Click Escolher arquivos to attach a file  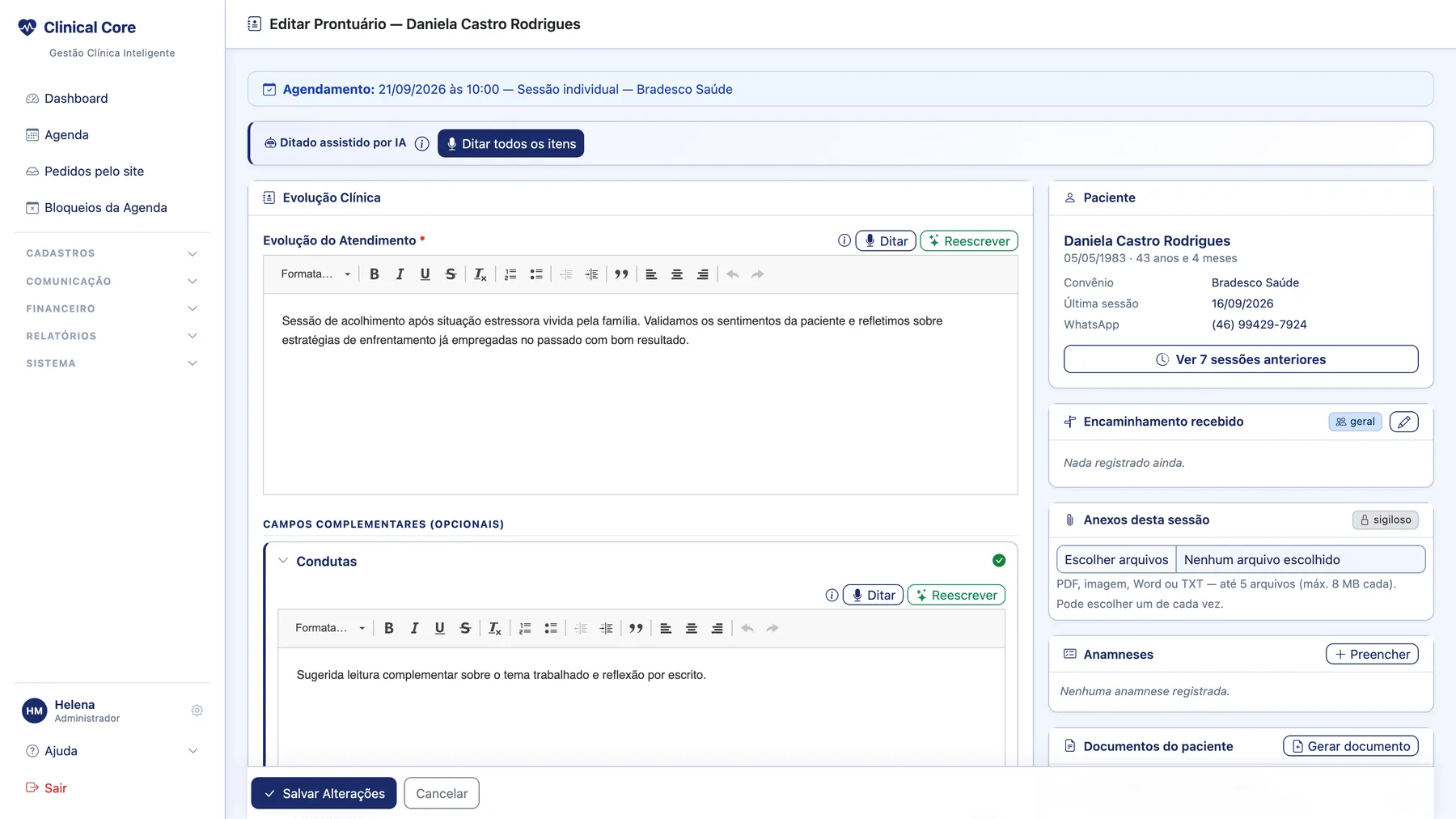point(1116,559)
